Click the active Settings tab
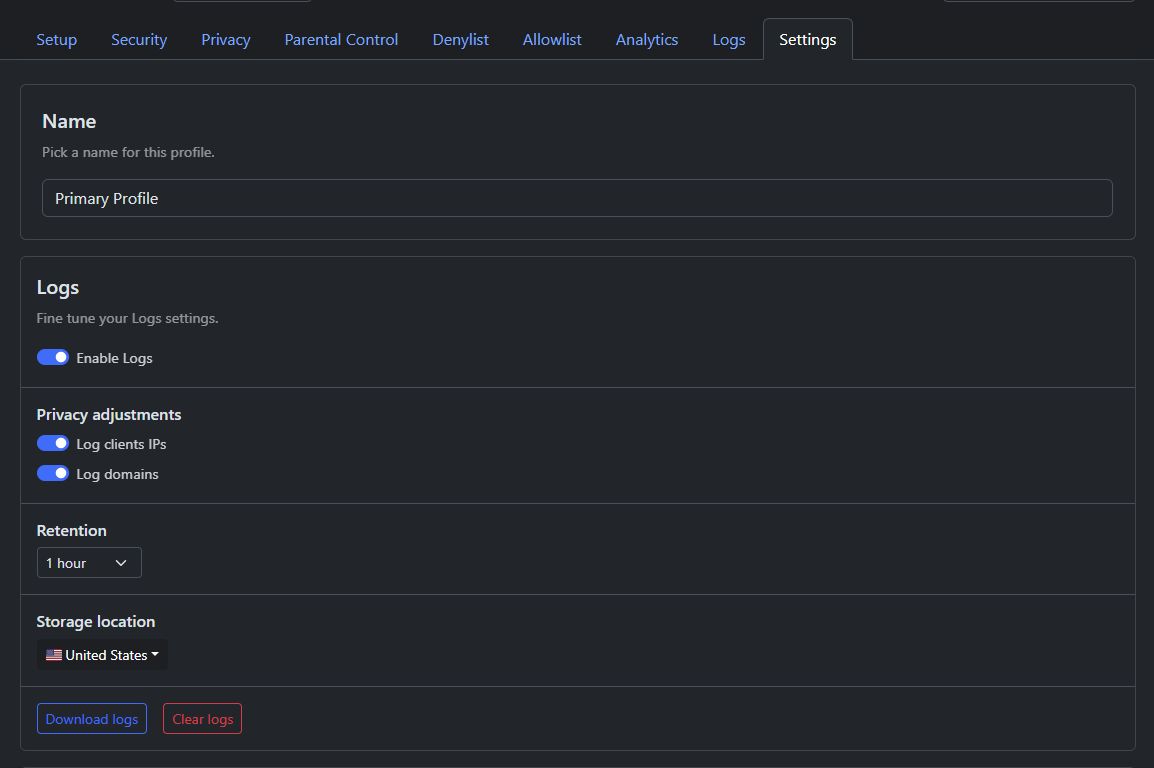This screenshot has height=768, width=1154. pyautogui.click(x=807, y=40)
